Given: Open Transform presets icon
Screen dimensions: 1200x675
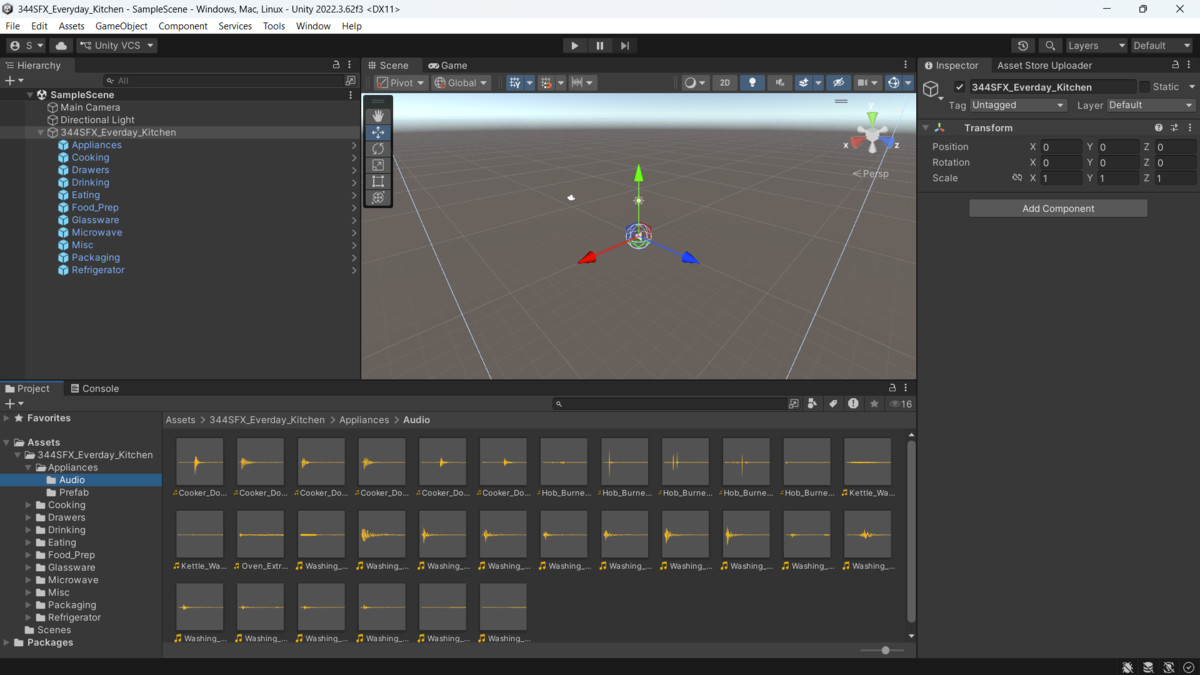Looking at the screenshot, I should [1174, 128].
